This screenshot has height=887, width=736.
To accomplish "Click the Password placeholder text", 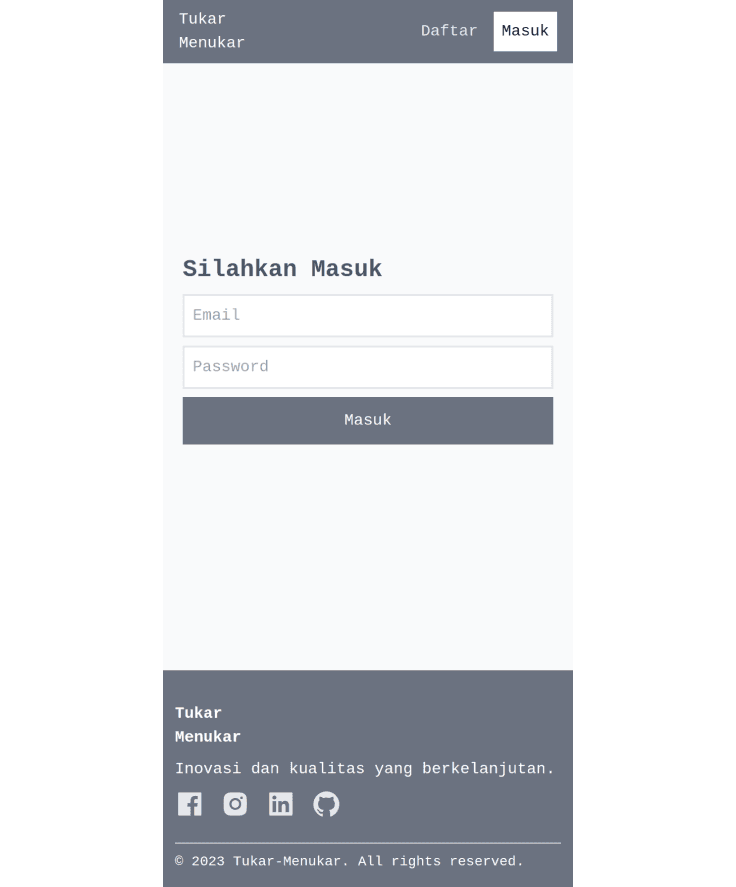I will point(230,367).
